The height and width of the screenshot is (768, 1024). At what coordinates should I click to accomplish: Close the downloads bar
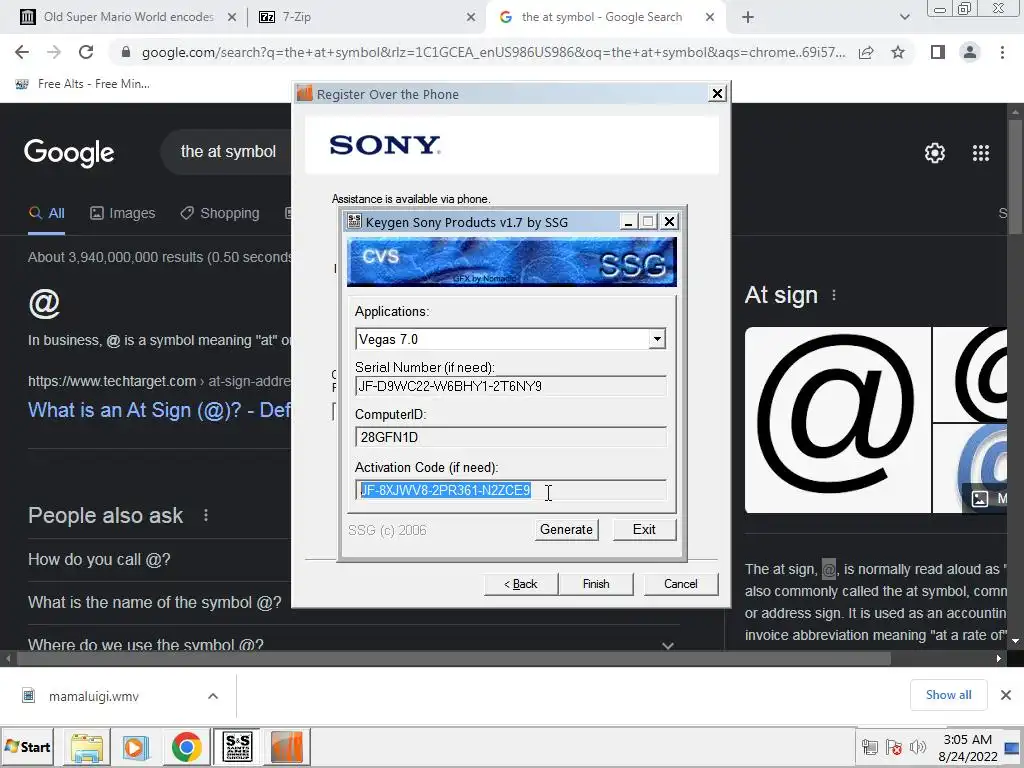click(x=1006, y=695)
